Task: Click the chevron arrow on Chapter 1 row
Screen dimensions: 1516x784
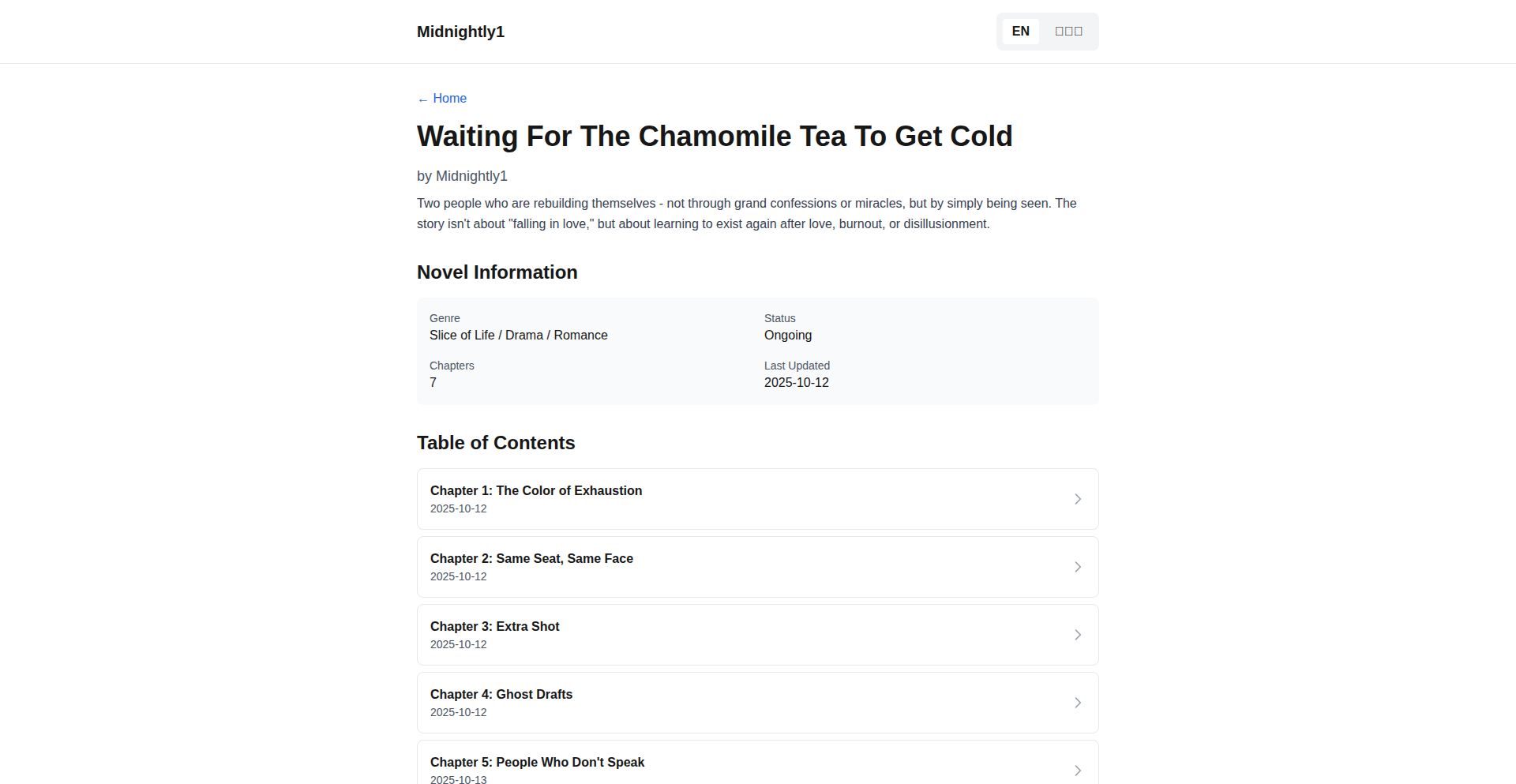Action: [1078, 499]
